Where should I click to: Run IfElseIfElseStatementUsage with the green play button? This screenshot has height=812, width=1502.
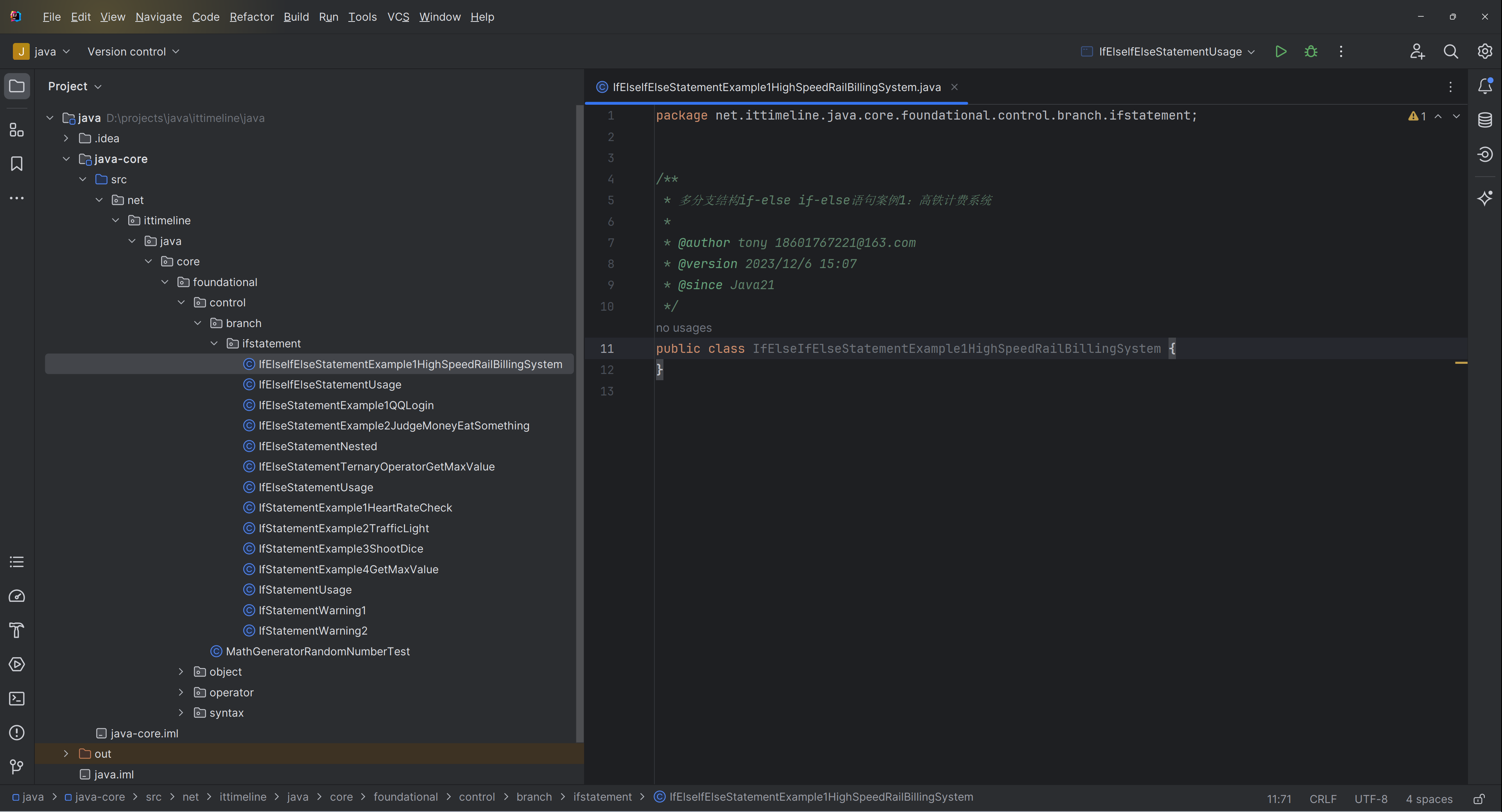coord(1280,51)
